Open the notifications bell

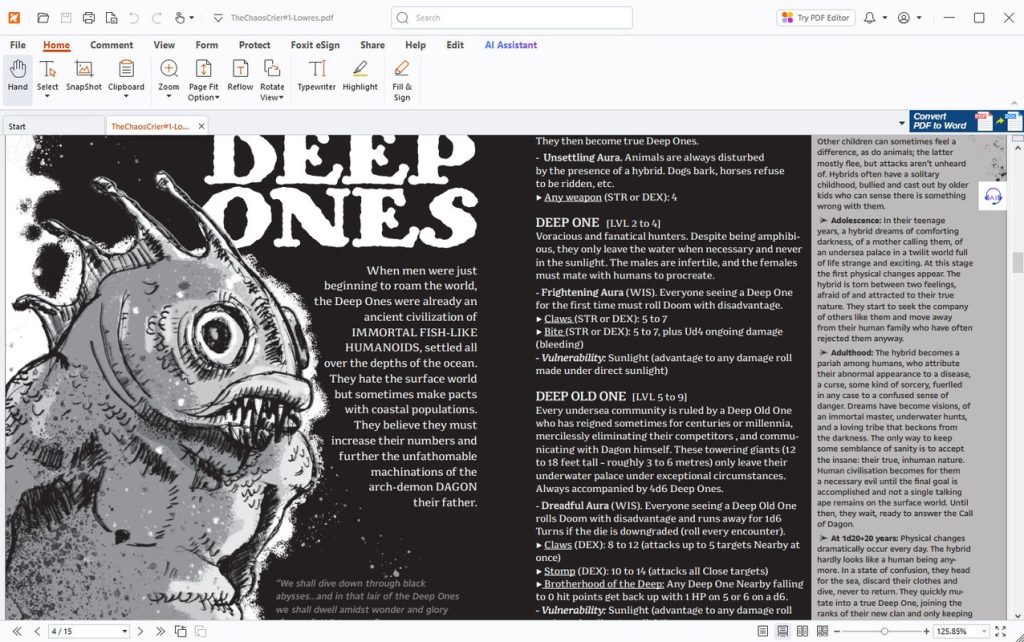[869, 18]
